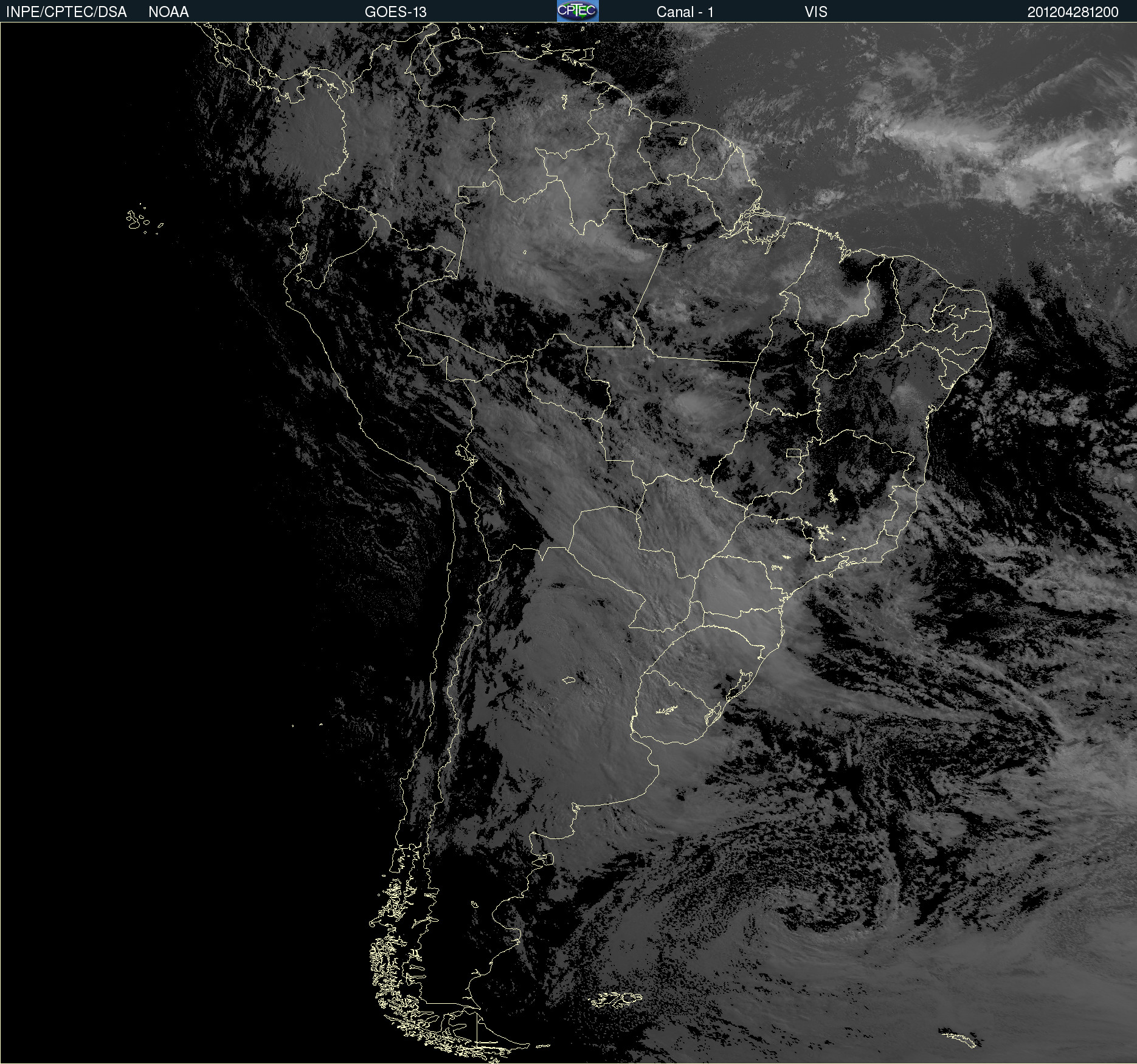Click the INPE/CPTEC/DSA header text
This screenshot has height=1064, width=1137.
click(x=66, y=12)
